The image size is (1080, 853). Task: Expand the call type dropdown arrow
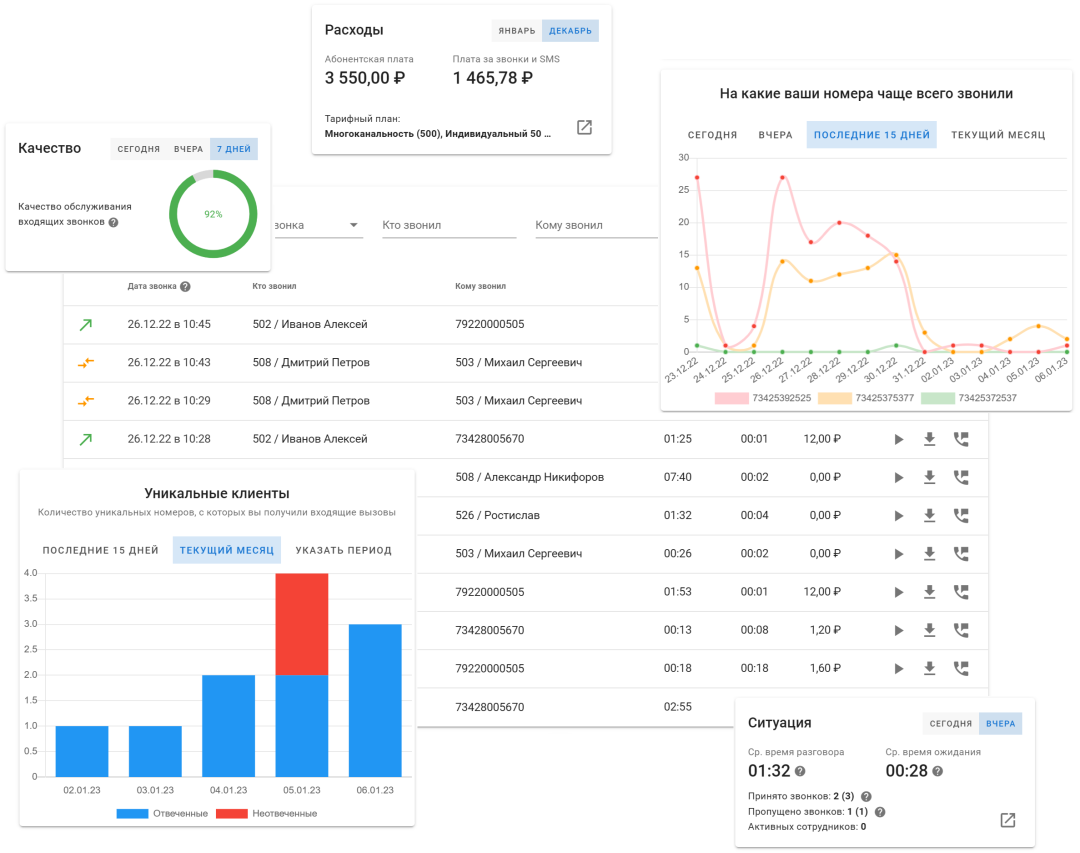[353, 225]
